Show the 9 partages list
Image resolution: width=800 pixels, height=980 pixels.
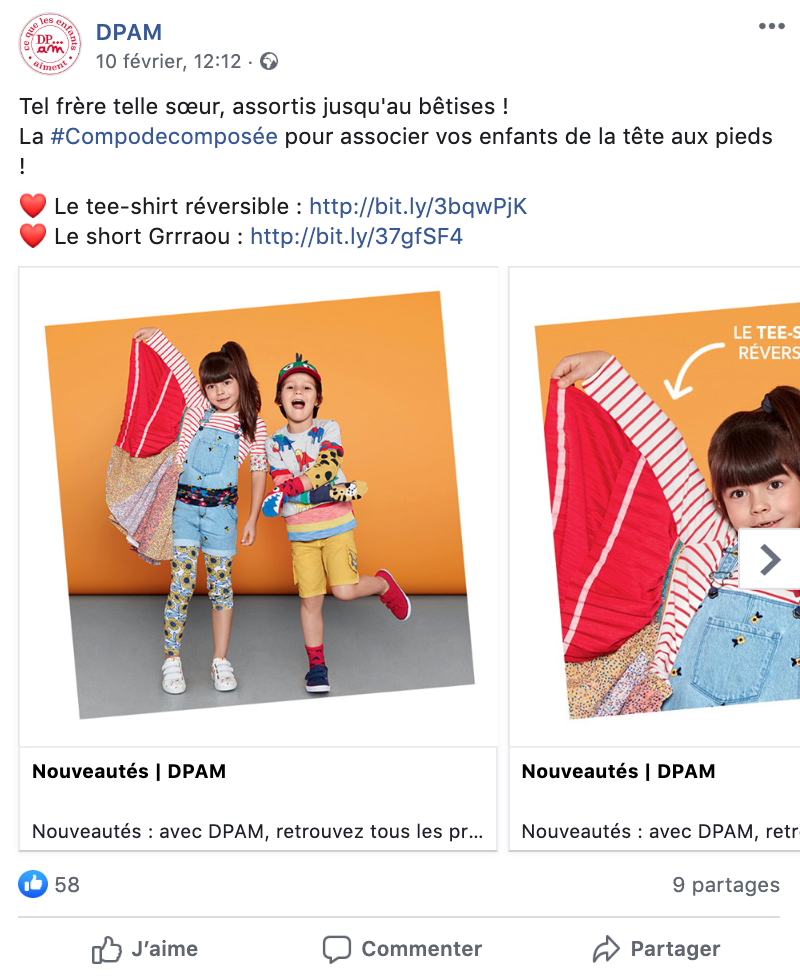click(x=726, y=885)
